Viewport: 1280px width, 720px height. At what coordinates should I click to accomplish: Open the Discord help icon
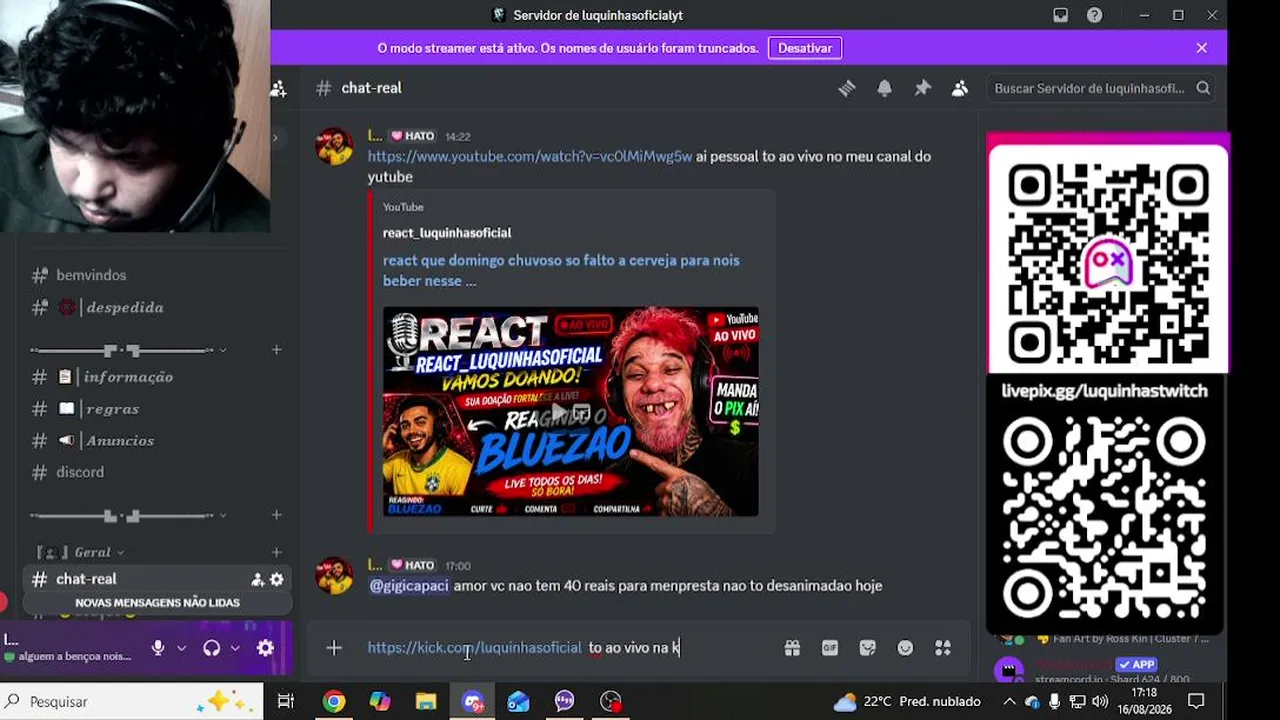[x=1095, y=15]
